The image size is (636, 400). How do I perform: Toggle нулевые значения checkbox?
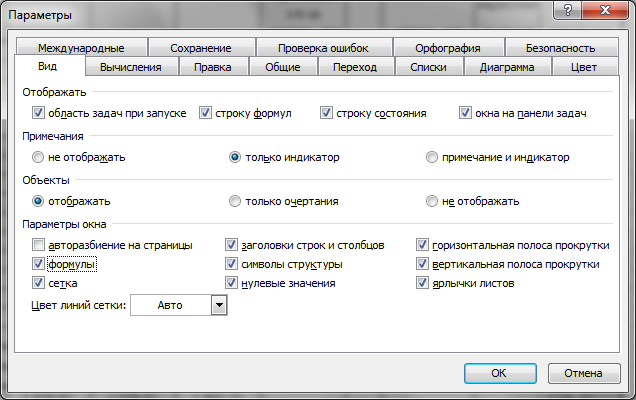click(x=233, y=284)
